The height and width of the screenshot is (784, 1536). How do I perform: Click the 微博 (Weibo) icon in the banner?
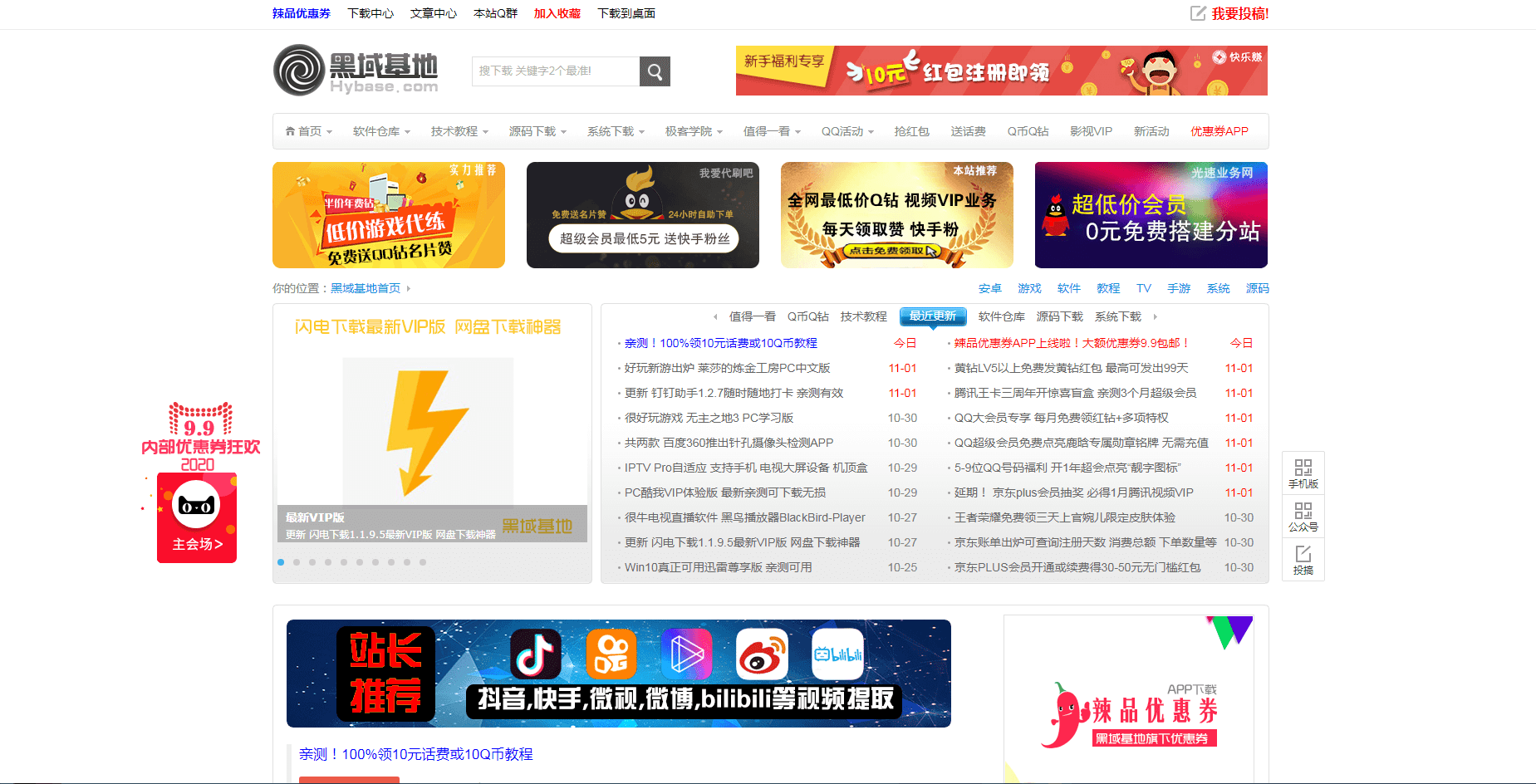(761, 654)
